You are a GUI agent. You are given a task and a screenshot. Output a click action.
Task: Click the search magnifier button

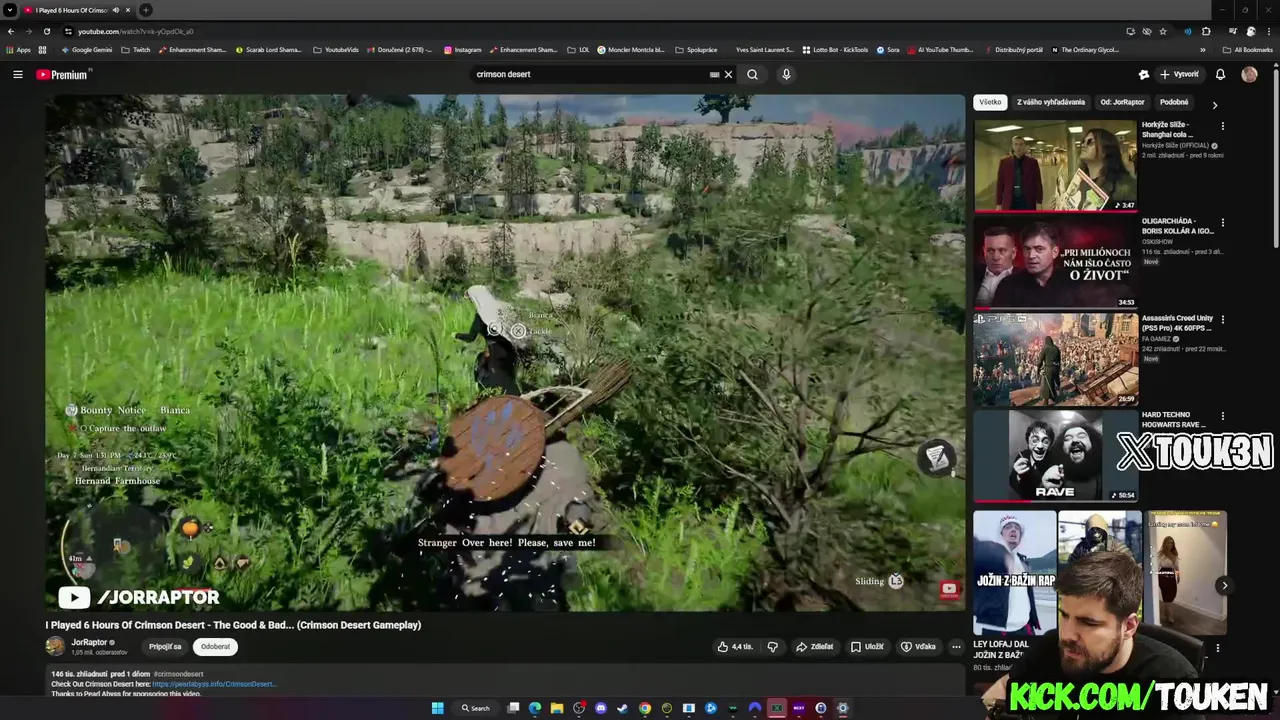tap(752, 74)
